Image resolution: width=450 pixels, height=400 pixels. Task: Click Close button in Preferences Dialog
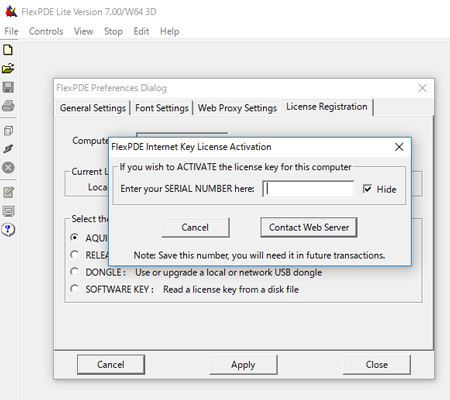click(x=377, y=365)
